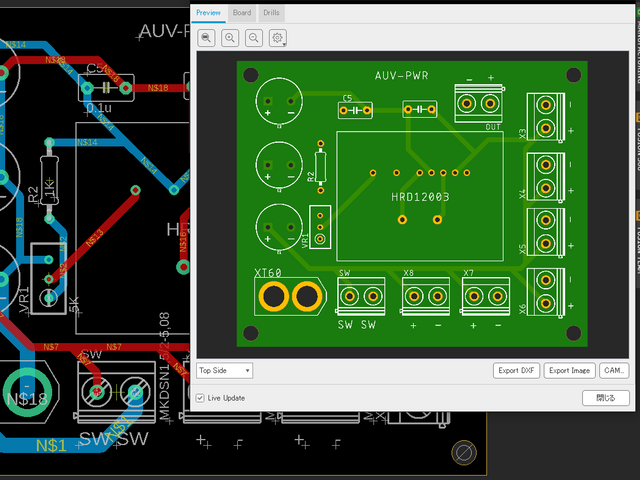Click the AUV-PWR title in the preview

click(x=402, y=76)
